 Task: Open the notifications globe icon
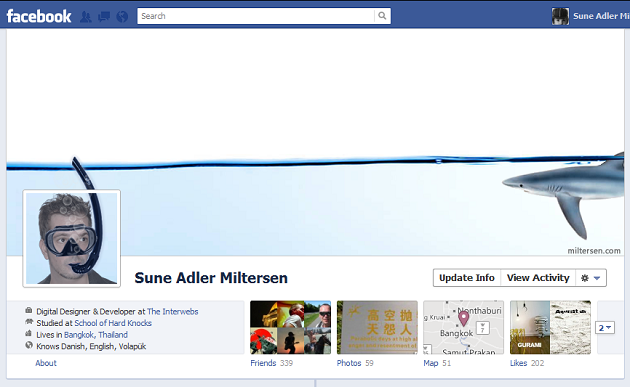pos(122,16)
